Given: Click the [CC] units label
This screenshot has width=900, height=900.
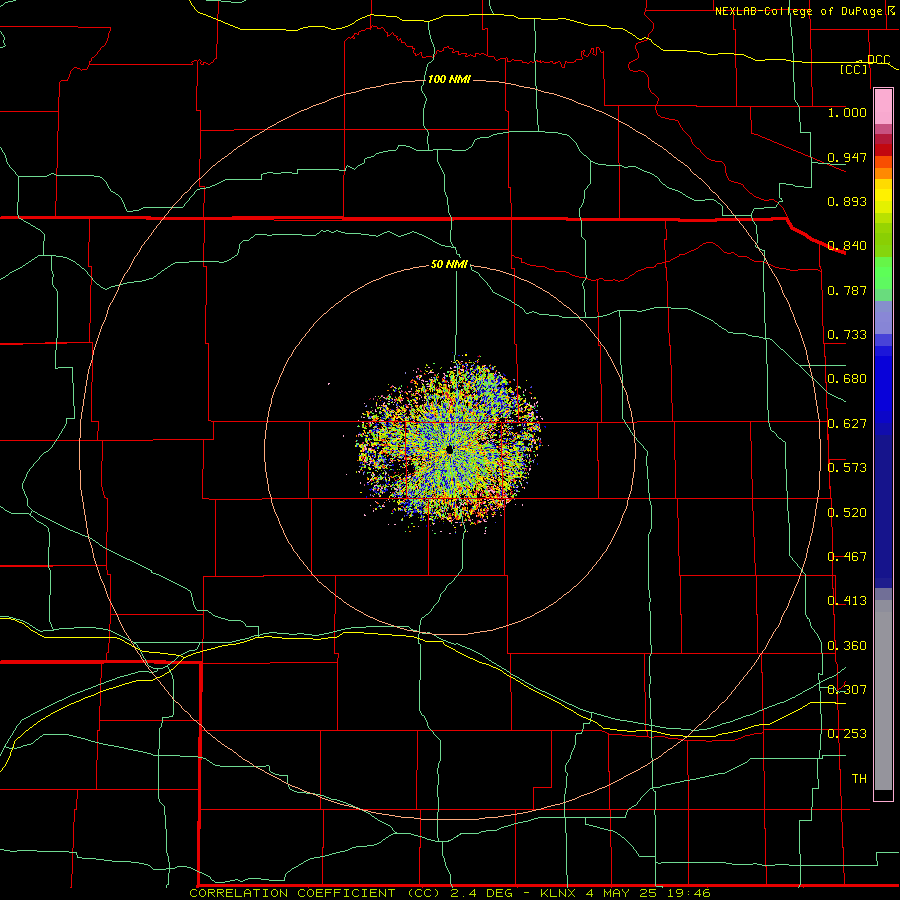Looking at the screenshot, I should tap(854, 69).
